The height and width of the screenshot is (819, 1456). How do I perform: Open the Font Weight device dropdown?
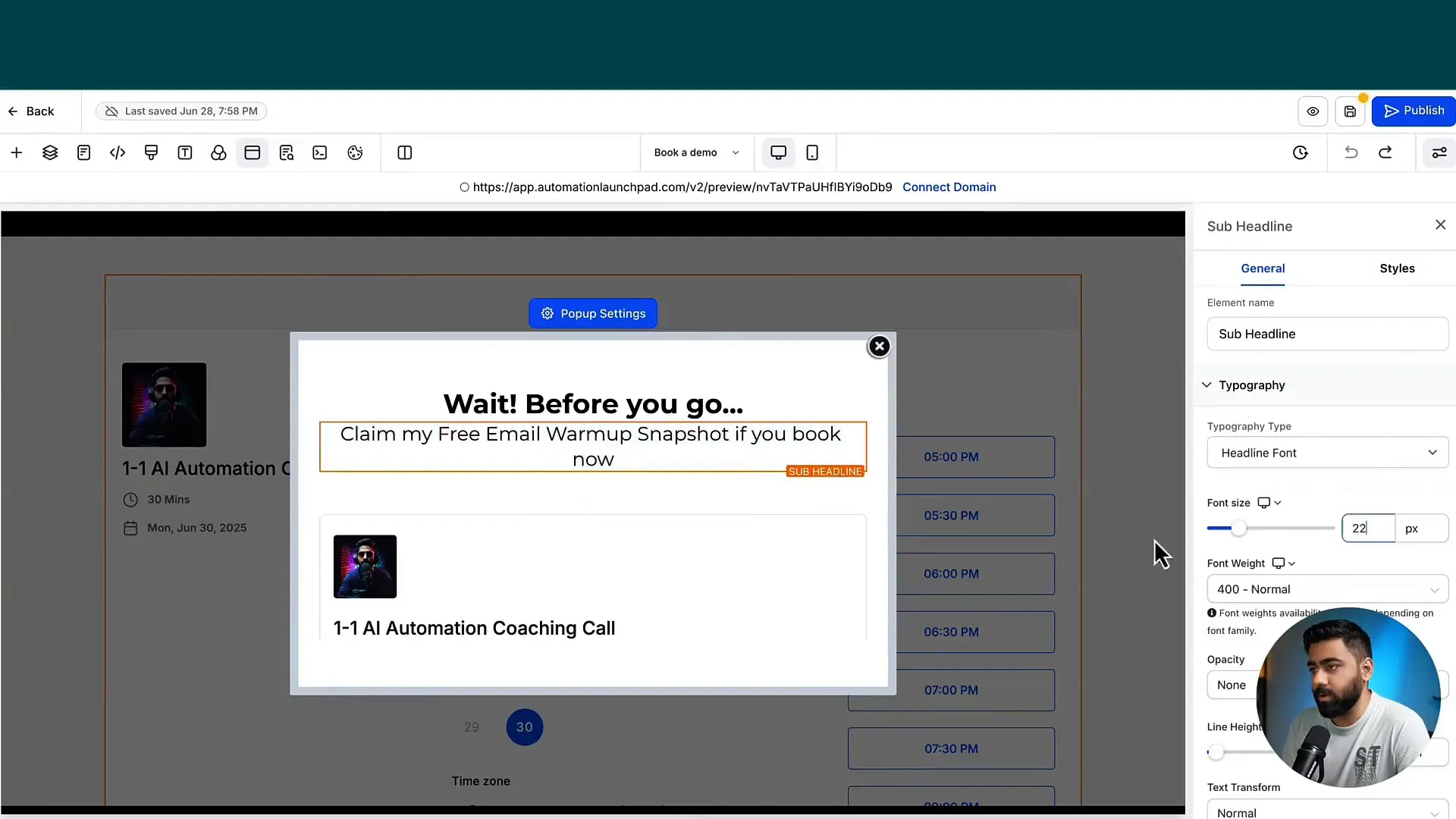pyautogui.click(x=1284, y=563)
